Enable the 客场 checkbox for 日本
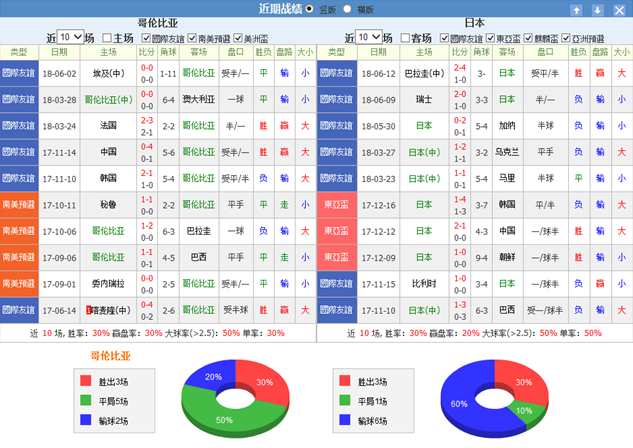The height and width of the screenshot is (448, 633). 405,38
